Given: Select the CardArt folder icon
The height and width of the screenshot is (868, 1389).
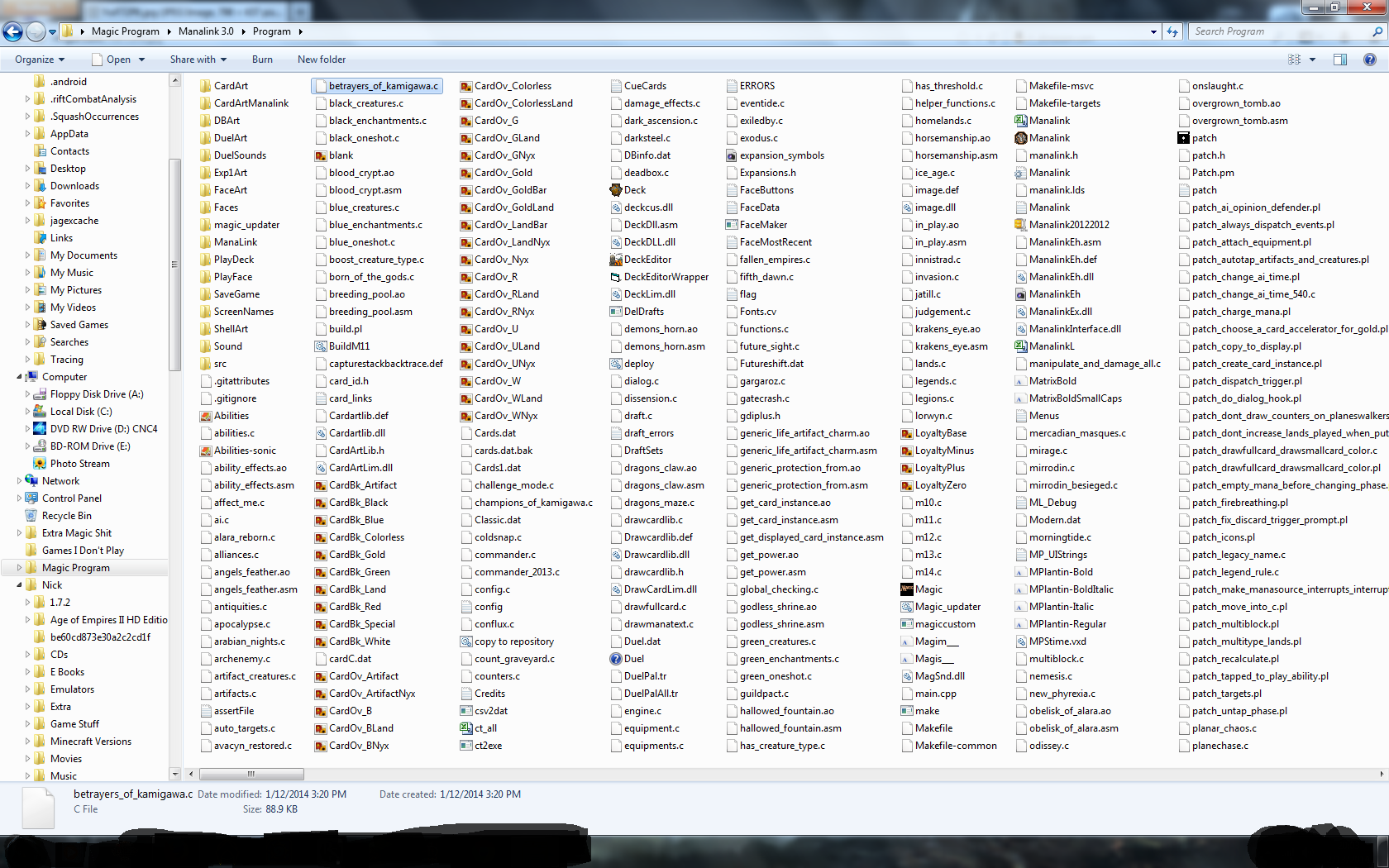Looking at the screenshot, I should coord(206,86).
